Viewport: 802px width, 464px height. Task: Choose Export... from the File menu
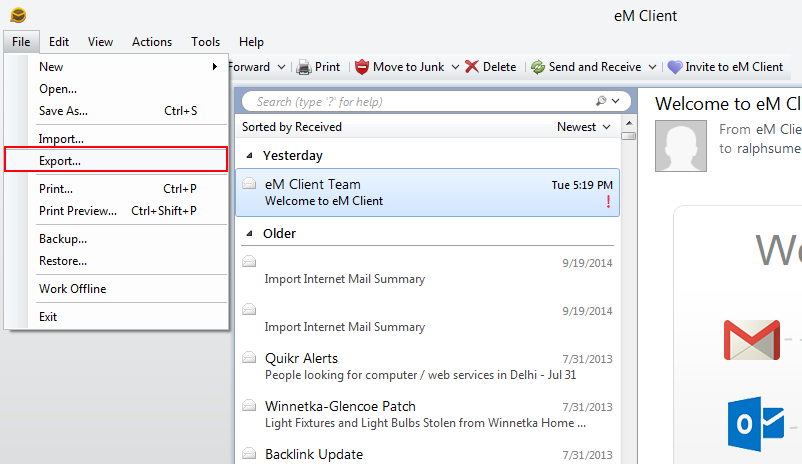[x=116, y=160]
